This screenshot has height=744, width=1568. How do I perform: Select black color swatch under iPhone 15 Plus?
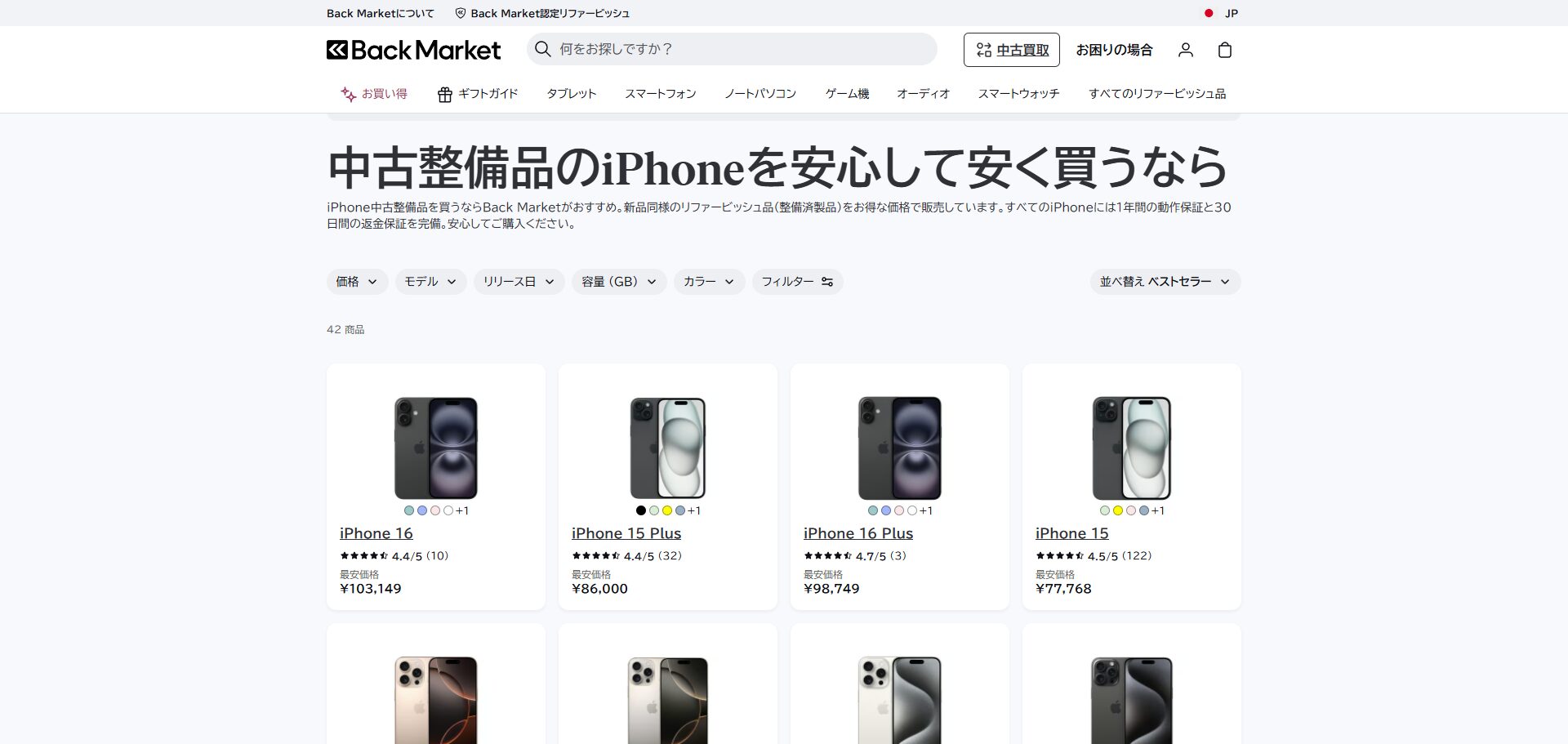click(641, 510)
